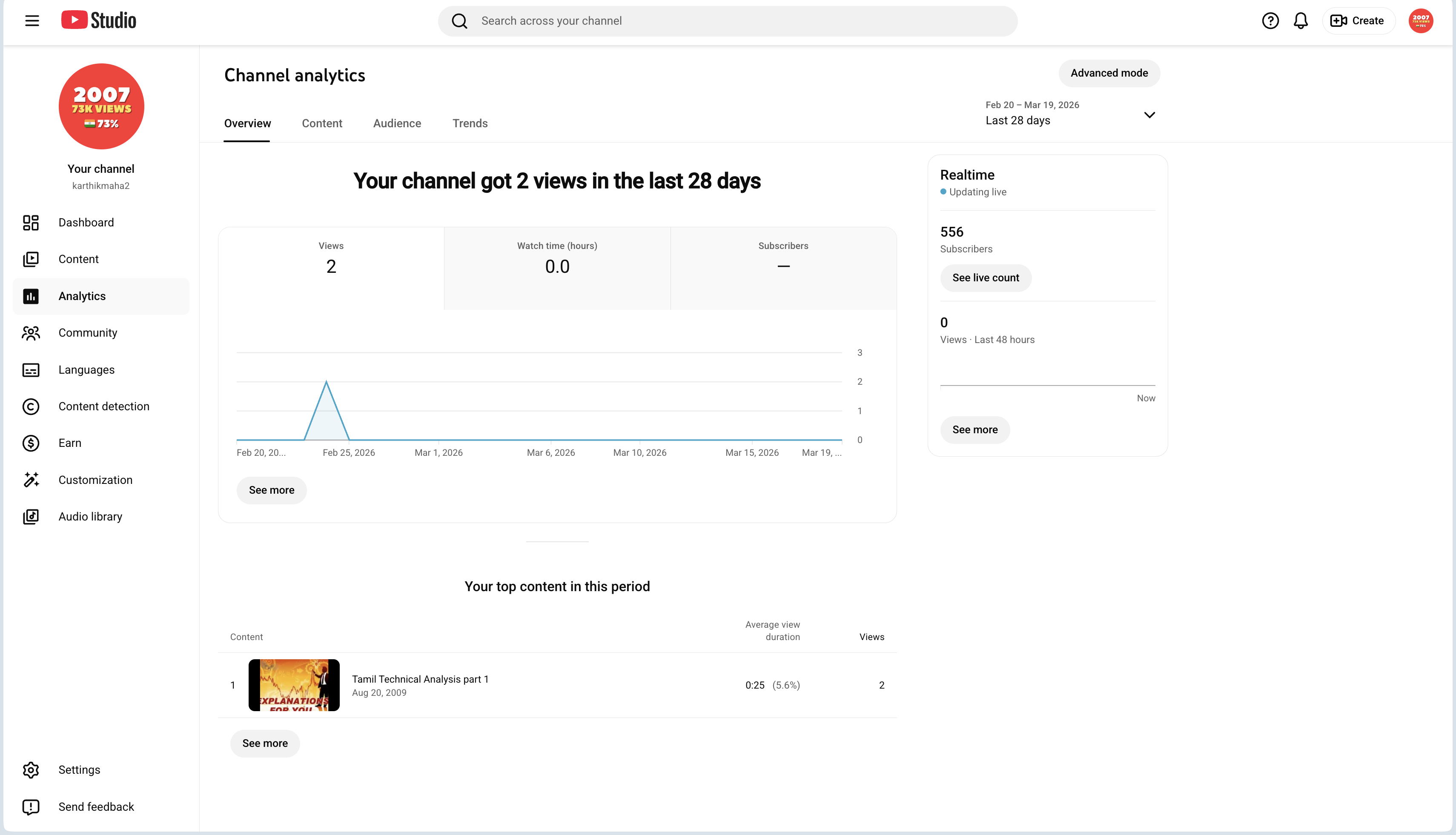Click the 0:25 average view duration
Viewport: 1456px width, 835px height.
tap(754, 685)
